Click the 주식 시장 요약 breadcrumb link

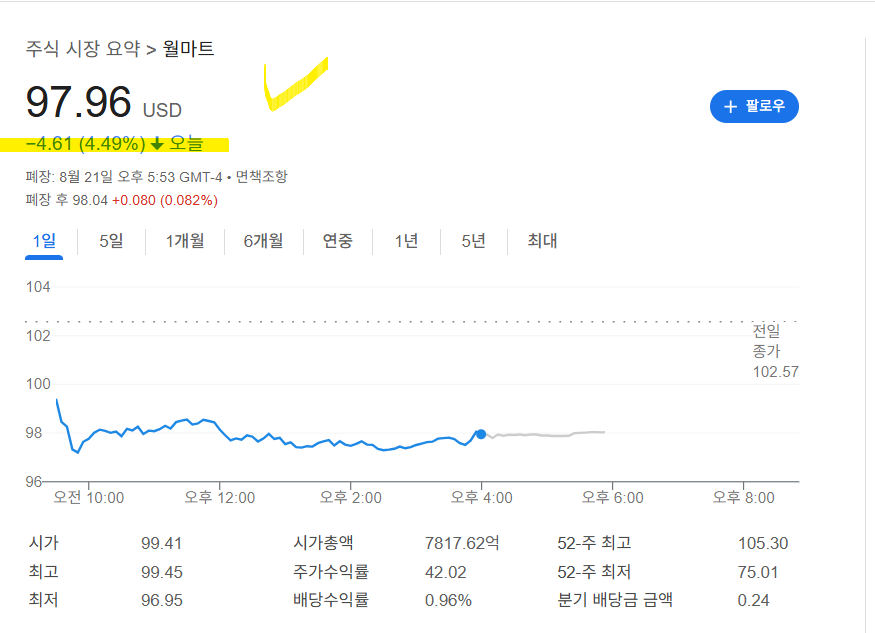[x=83, y=49]
